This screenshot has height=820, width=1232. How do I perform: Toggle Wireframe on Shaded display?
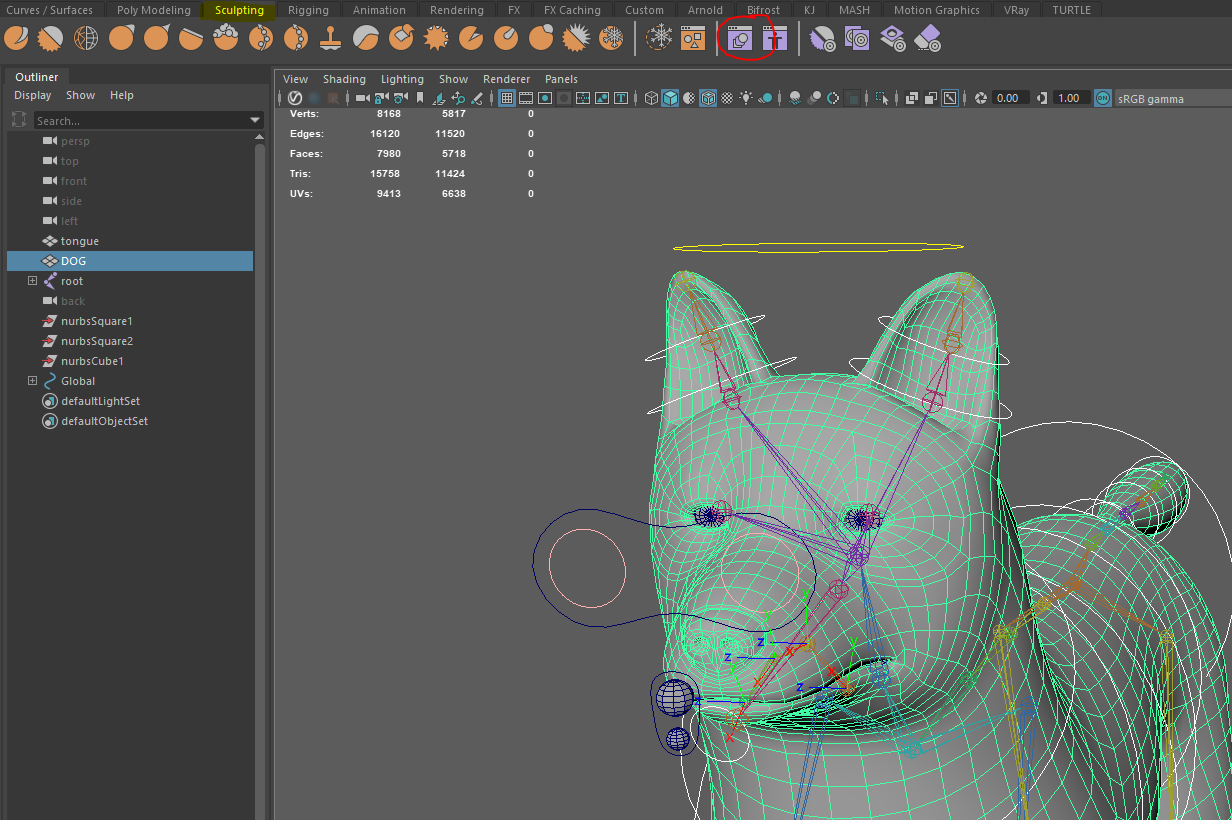coord(707,98)
